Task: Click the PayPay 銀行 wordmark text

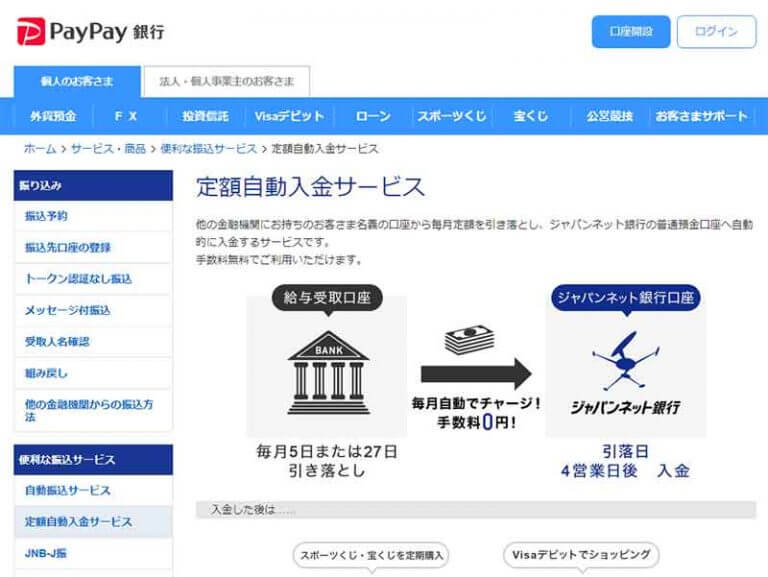Action: pos(107,32)
